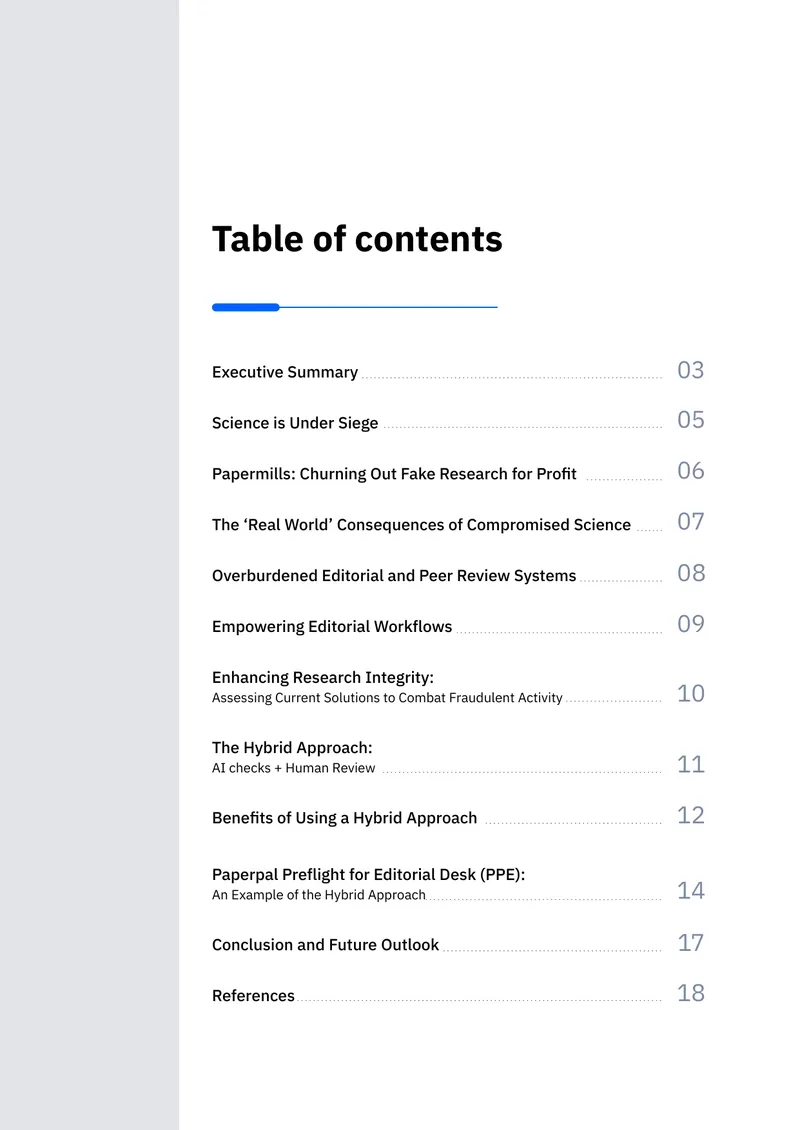Go to 'Real World' Consequences of Compromised Science
Screen dimensions: 800x1130
click(x=421, y=525)
